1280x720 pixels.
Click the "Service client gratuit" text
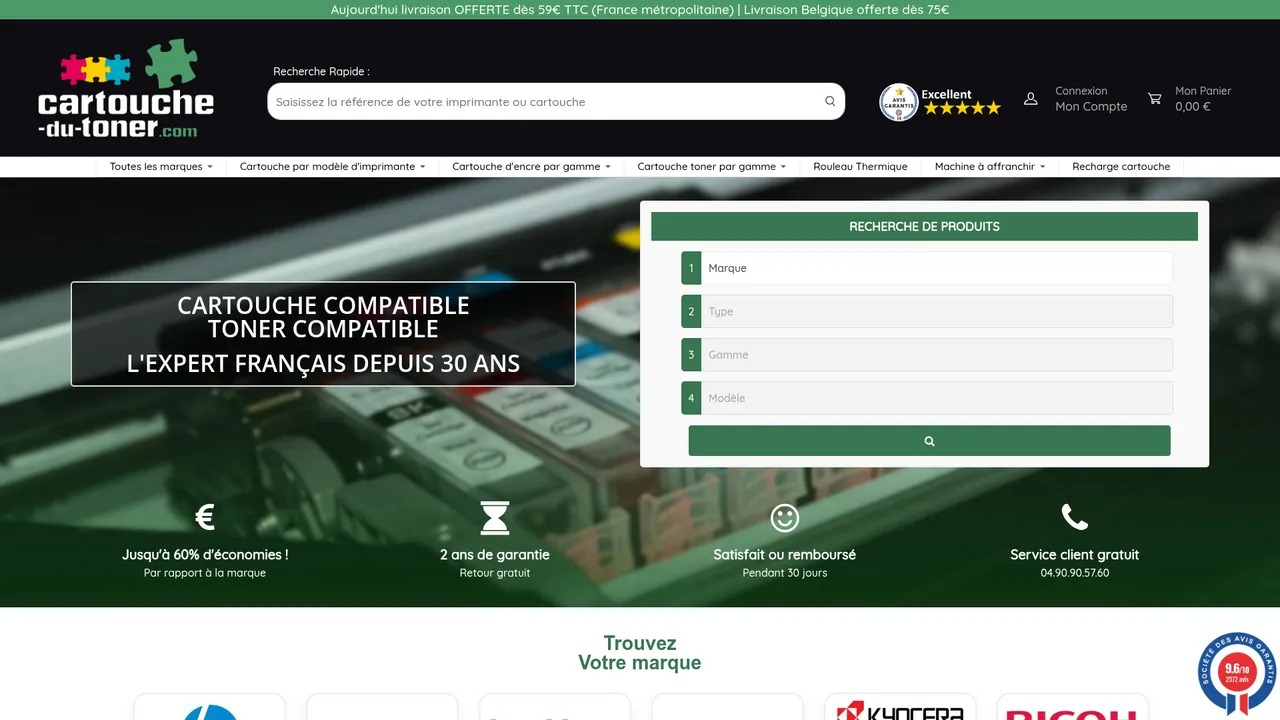coord(1075,554)
